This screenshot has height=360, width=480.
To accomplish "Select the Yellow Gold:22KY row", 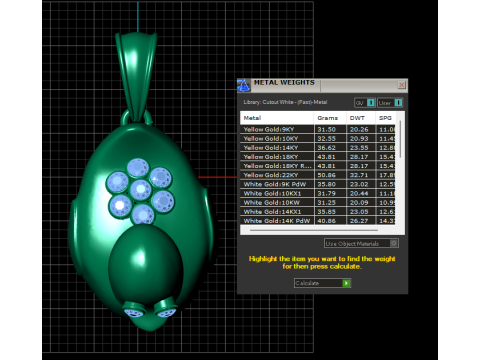I will pyautogui.click(x=318, y=175).
